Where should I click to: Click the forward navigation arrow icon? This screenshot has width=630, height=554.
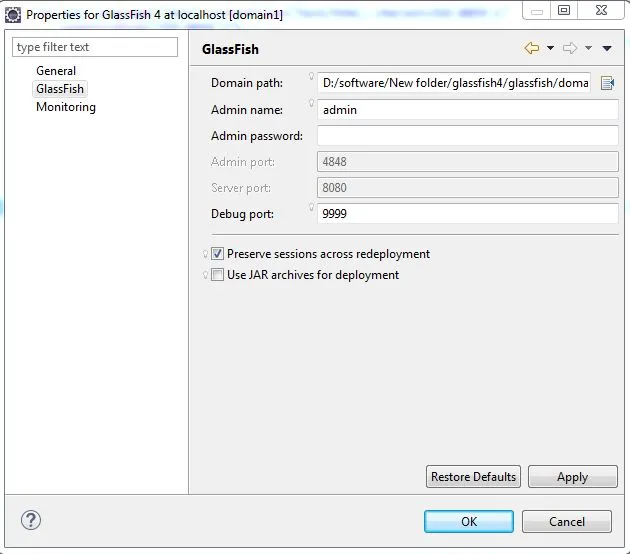coord(570,48)
